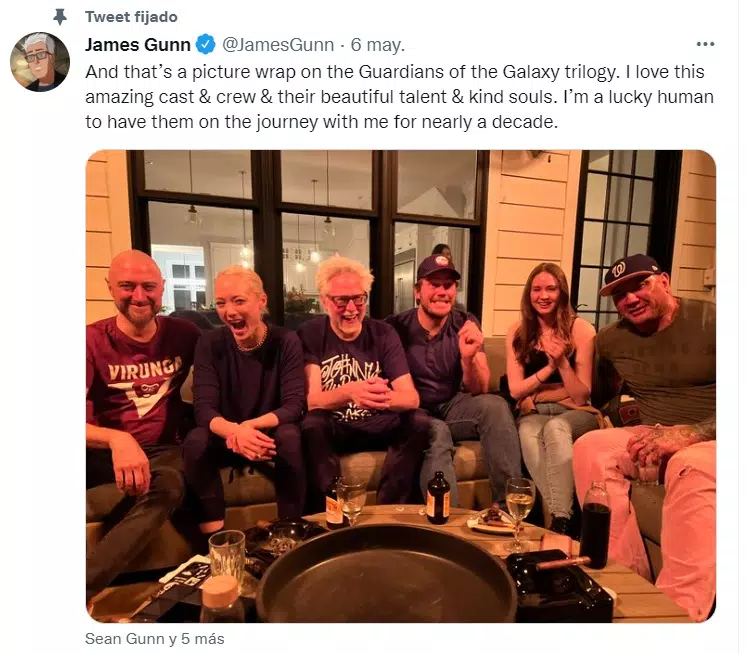Click the pin icon beside Tweet fijado

[x=60, y=16]
